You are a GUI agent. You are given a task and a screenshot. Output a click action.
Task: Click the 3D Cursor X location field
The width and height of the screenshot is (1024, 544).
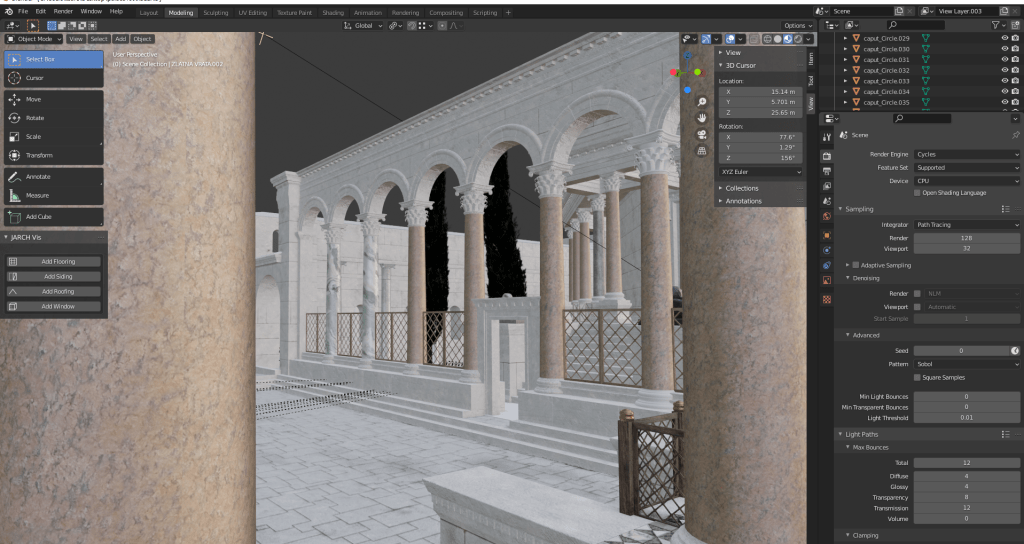[x=760, y=91]
